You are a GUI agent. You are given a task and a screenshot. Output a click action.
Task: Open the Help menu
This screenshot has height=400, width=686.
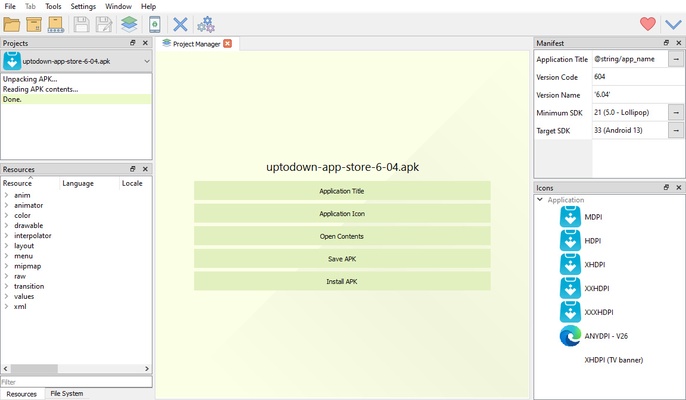pos(148,6)
